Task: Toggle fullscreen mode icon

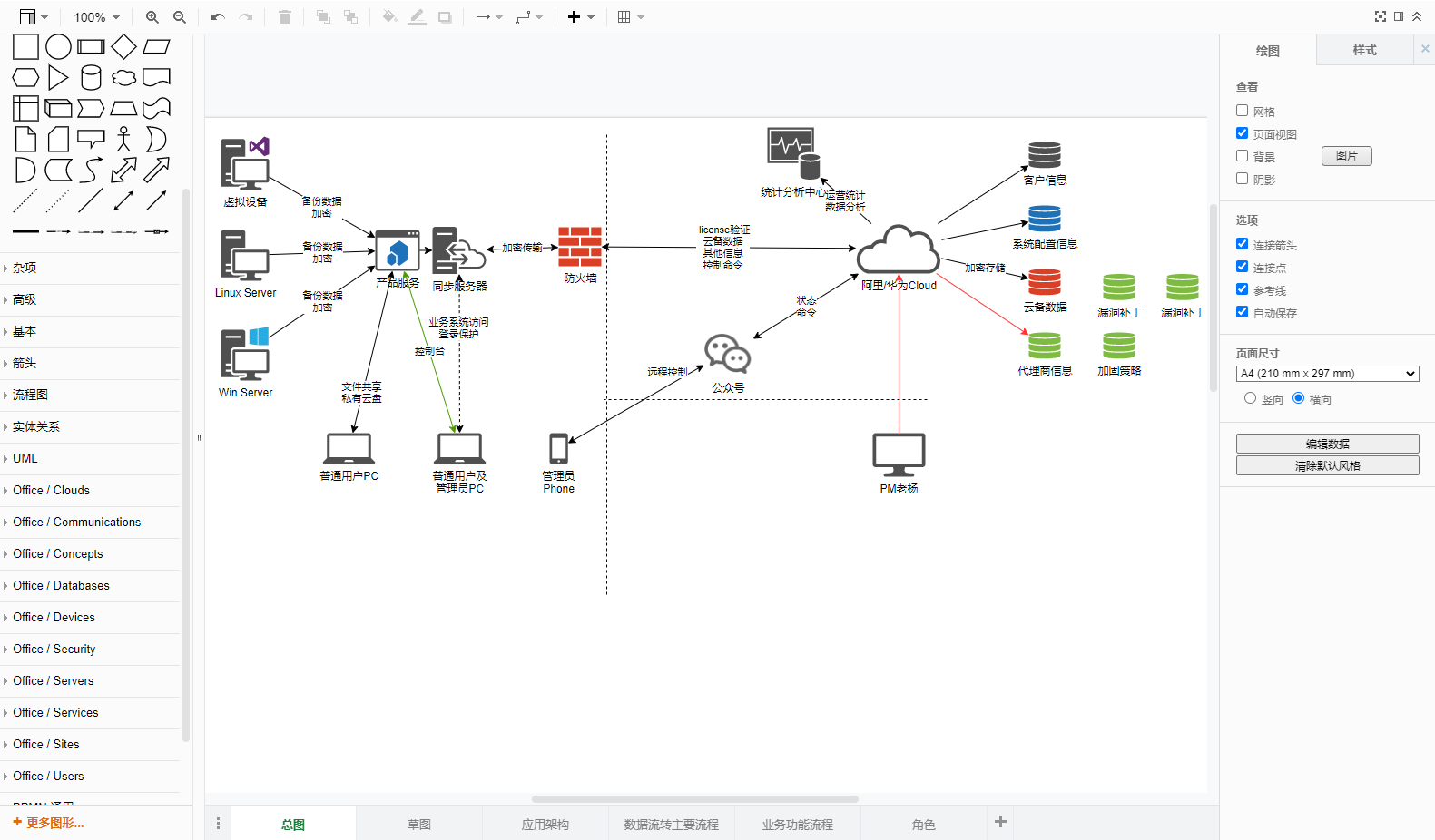Action: coord(1381,16)
